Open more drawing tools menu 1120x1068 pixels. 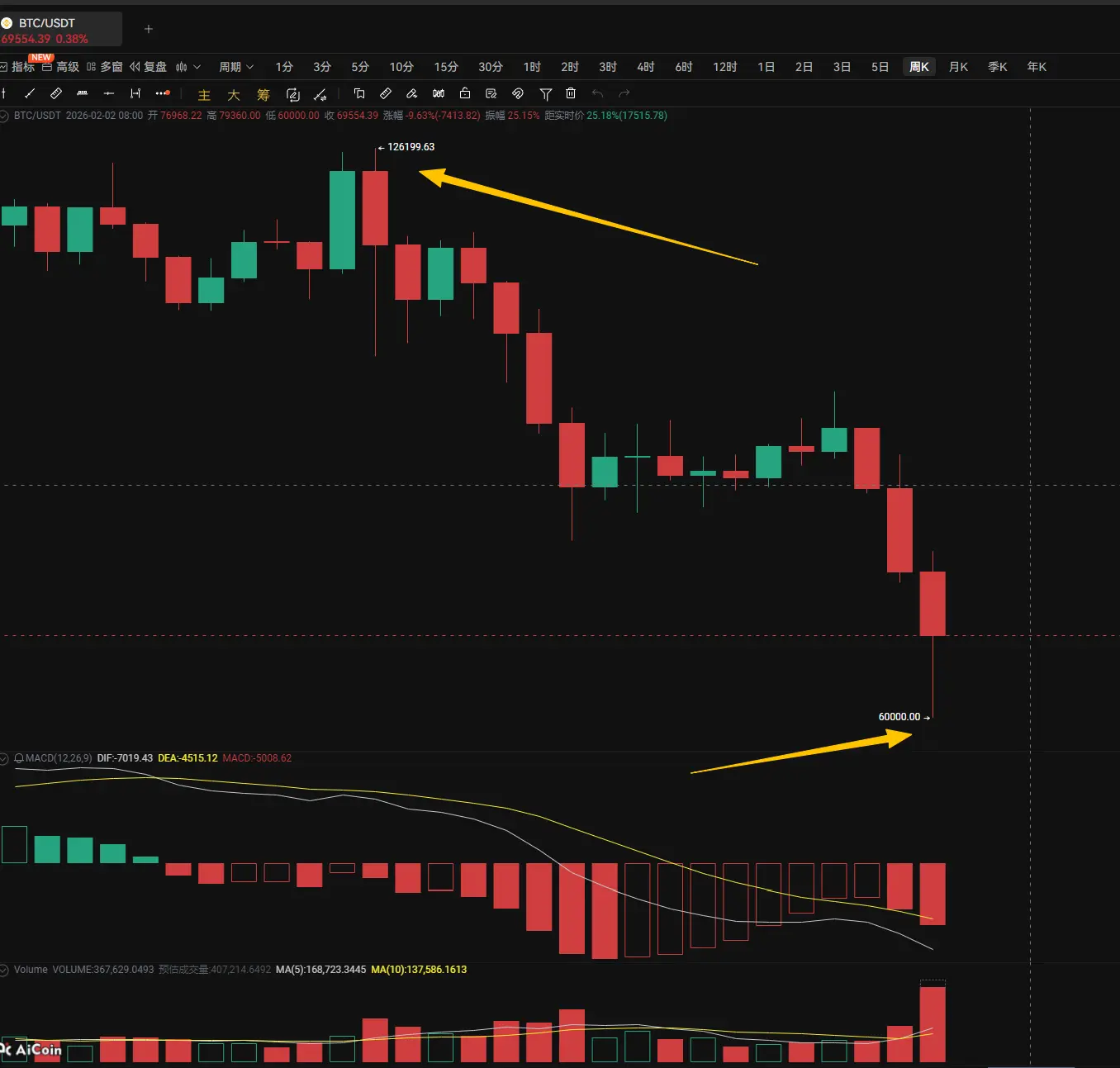(x=163, y=93)
